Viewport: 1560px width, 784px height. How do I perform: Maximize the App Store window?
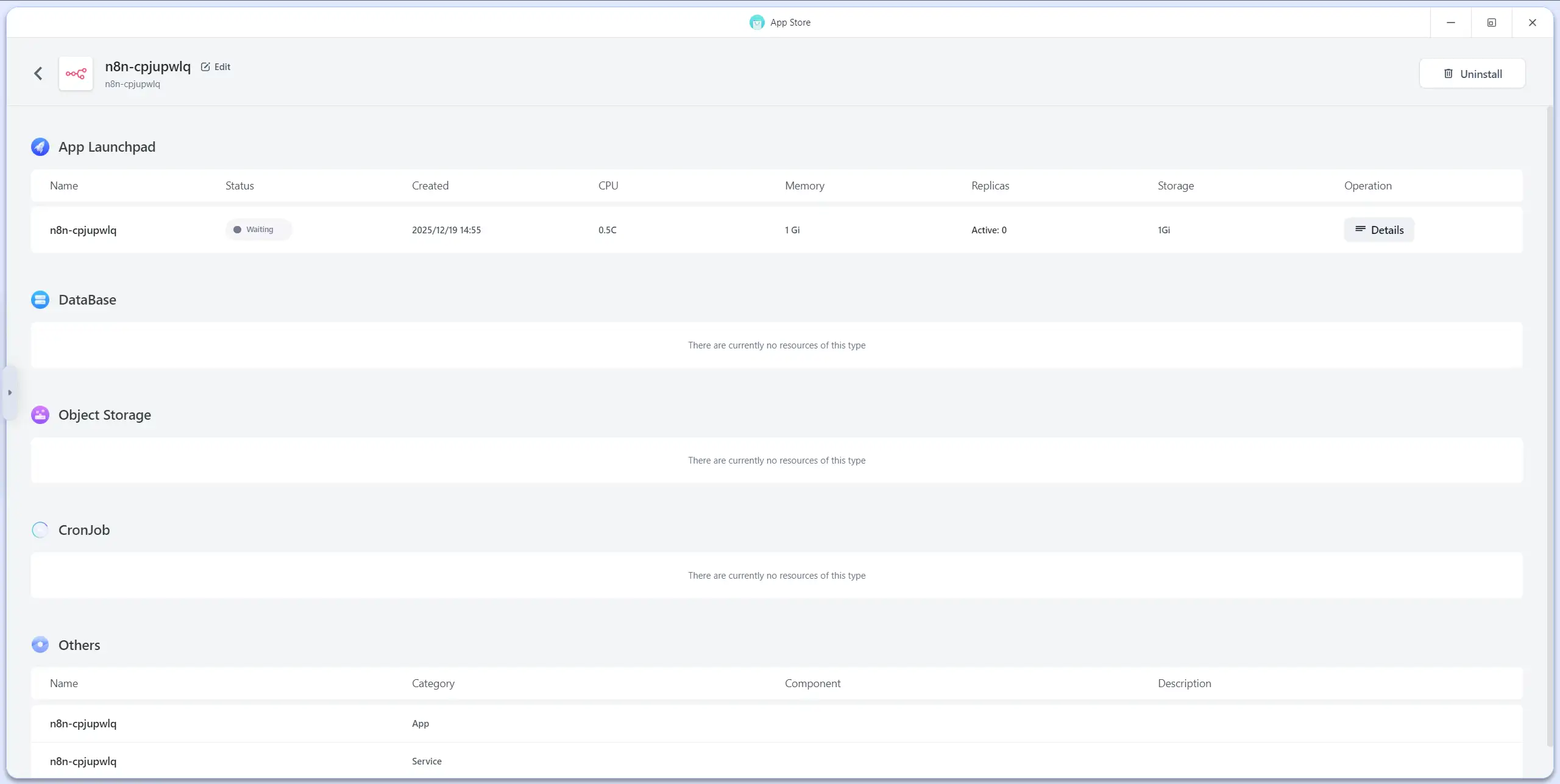point(1491,23)
